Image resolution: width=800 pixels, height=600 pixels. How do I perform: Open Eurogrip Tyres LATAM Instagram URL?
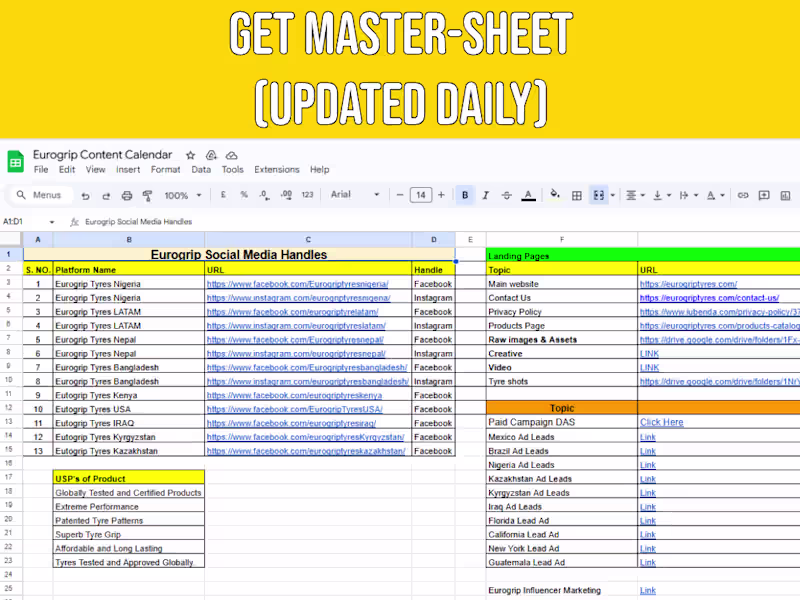point(296,326)
